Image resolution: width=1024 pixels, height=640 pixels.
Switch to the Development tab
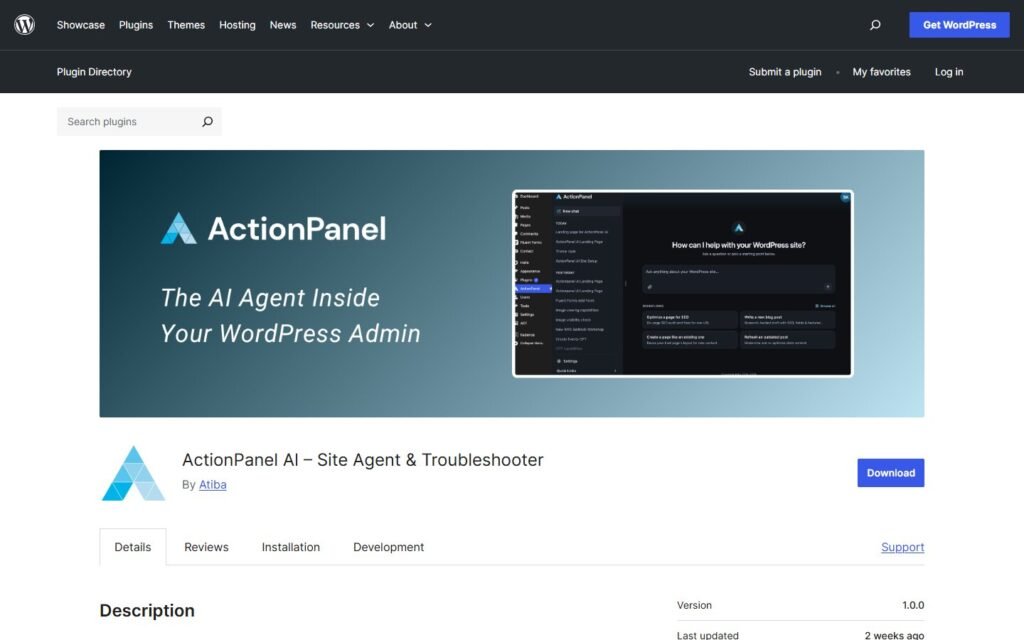[x=389, y=547]
